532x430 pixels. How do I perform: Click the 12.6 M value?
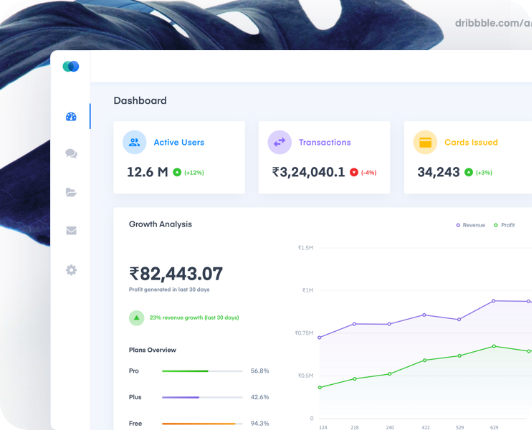[x=147, y=172]
